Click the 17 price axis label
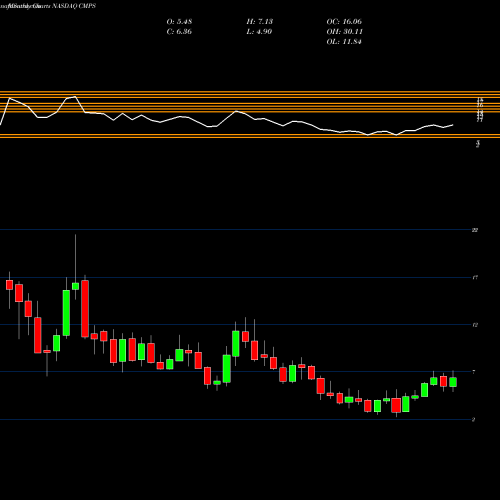The width and height of the screenshot is (500, 500). [475, 277]
